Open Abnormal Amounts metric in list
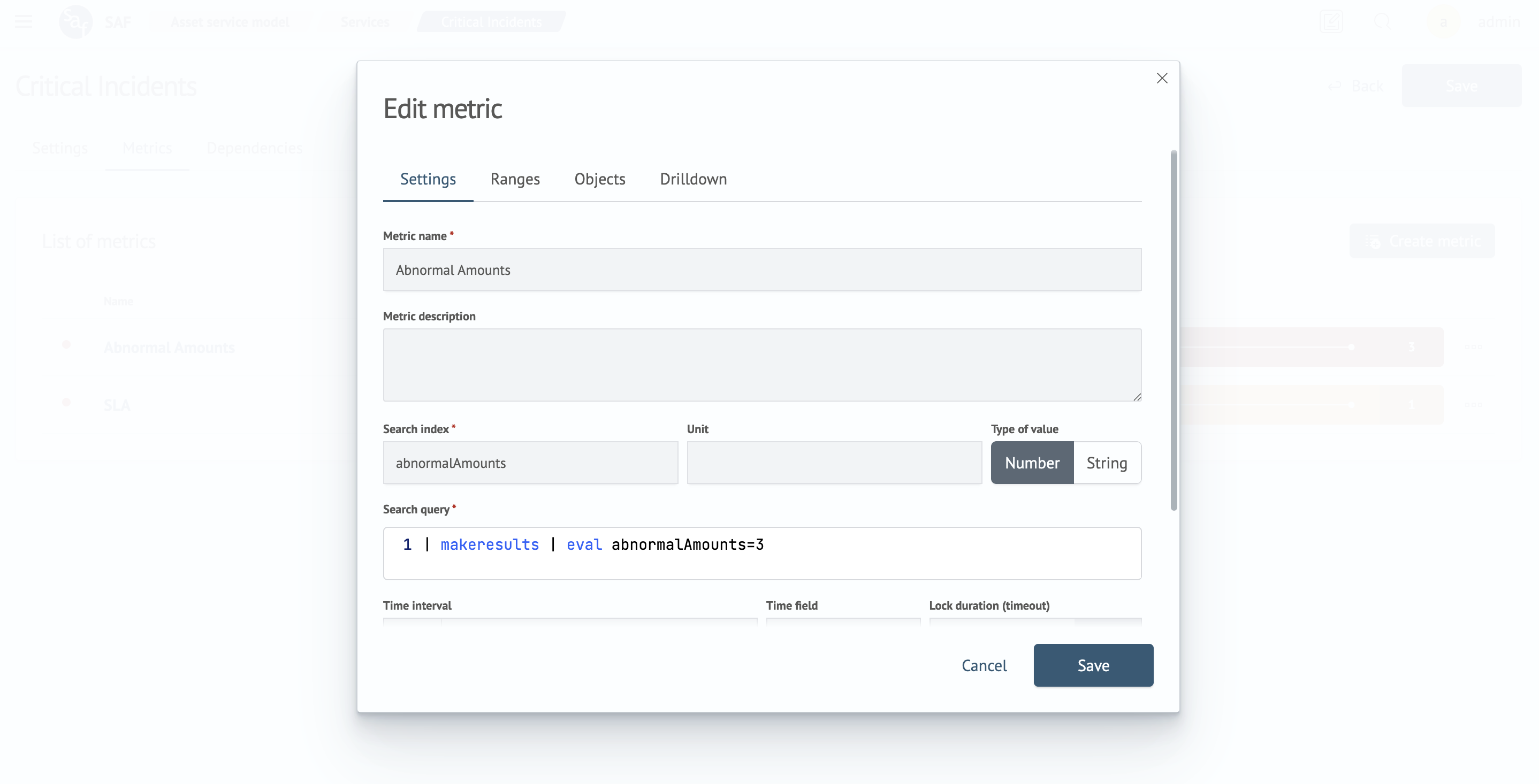The width and height of the screenshot is (1539, 784). coord(169,348)
